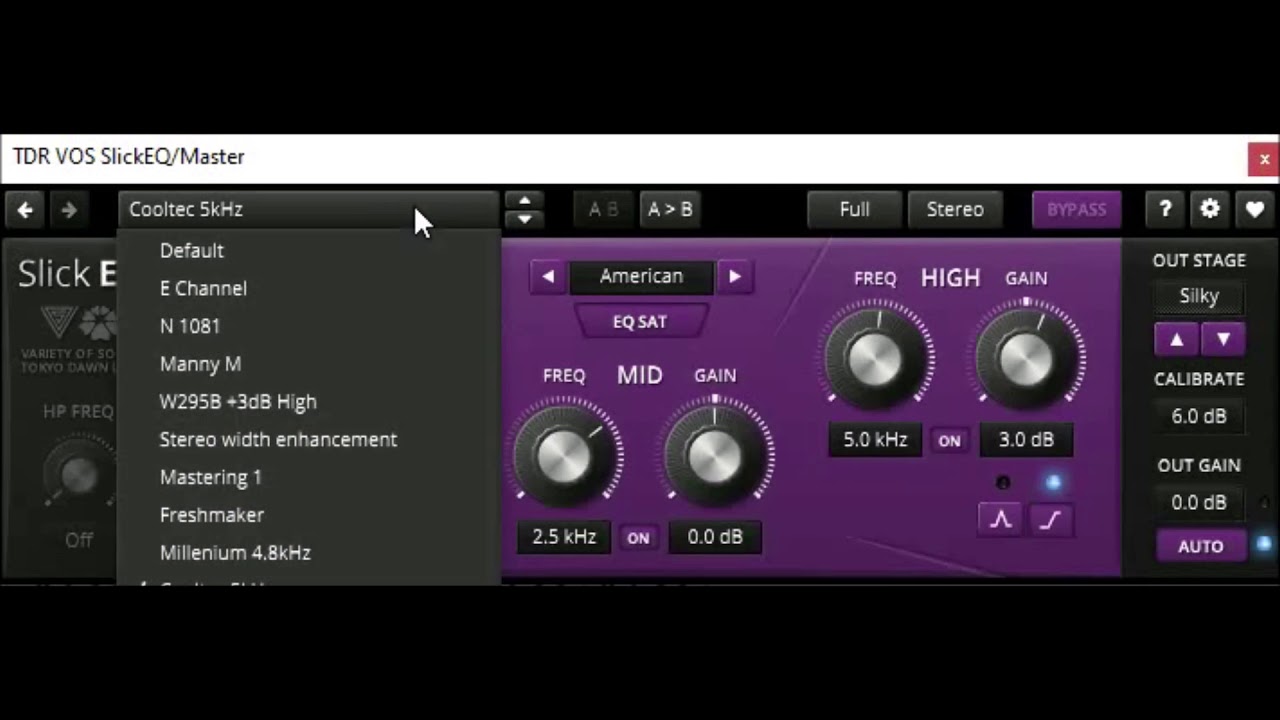Select the bell filter shape icon
This screenshot has height=720, width=1280.
(x=1001, y=520)
